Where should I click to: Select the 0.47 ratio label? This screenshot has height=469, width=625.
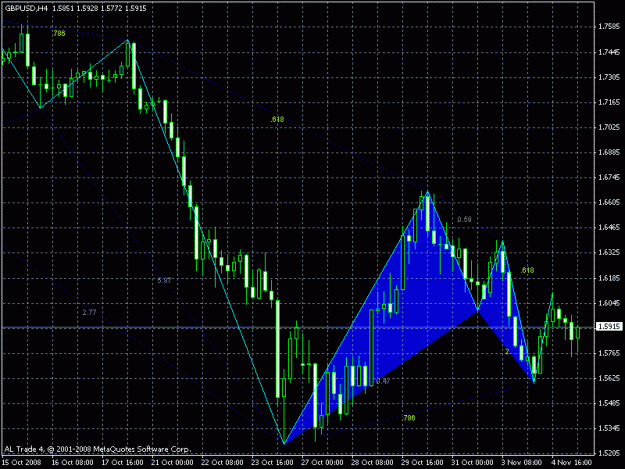[383, 381]
